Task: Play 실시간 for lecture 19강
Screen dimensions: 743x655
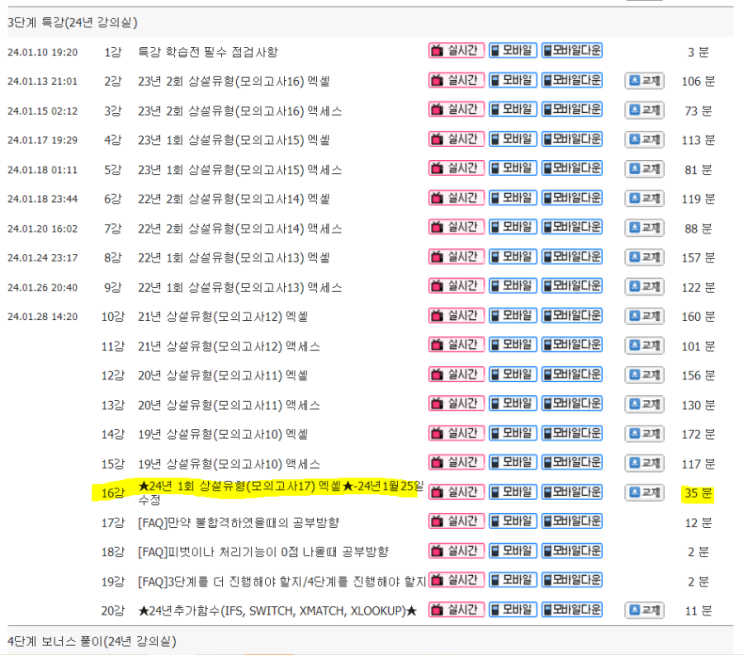Action: click(x=456, y=580)
